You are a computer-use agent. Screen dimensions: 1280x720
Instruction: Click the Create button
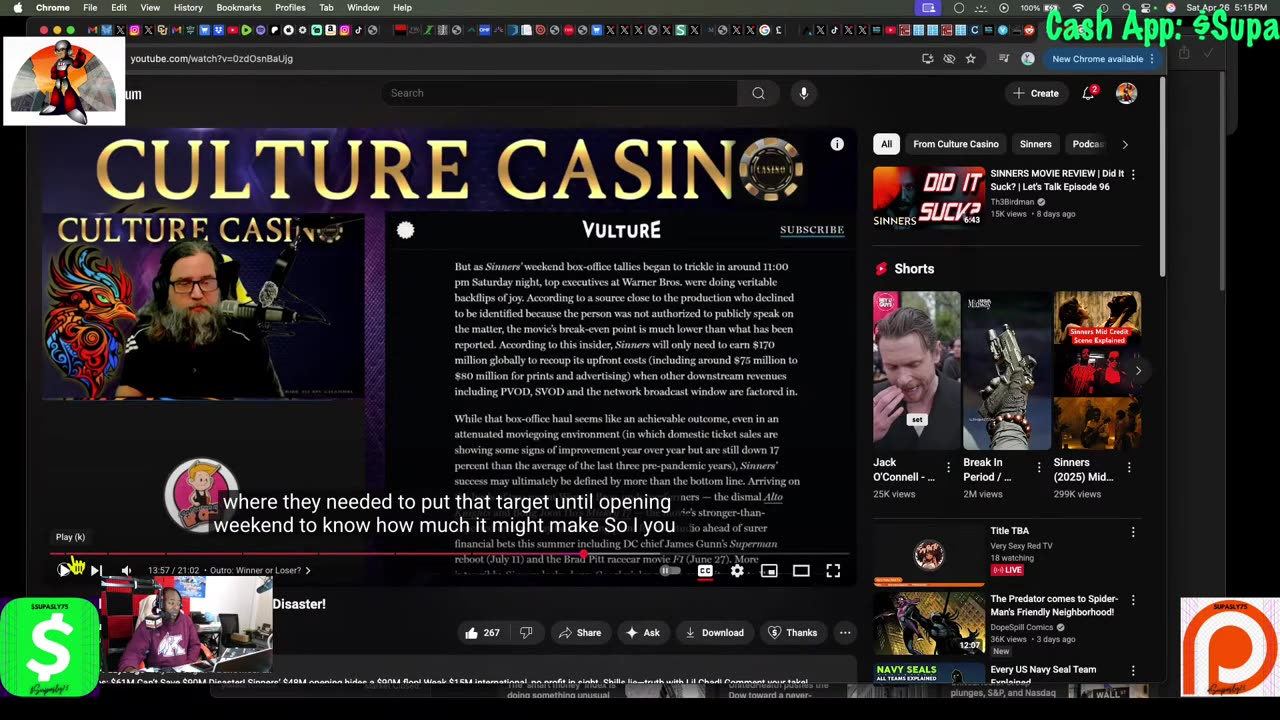coord(1035,93)
